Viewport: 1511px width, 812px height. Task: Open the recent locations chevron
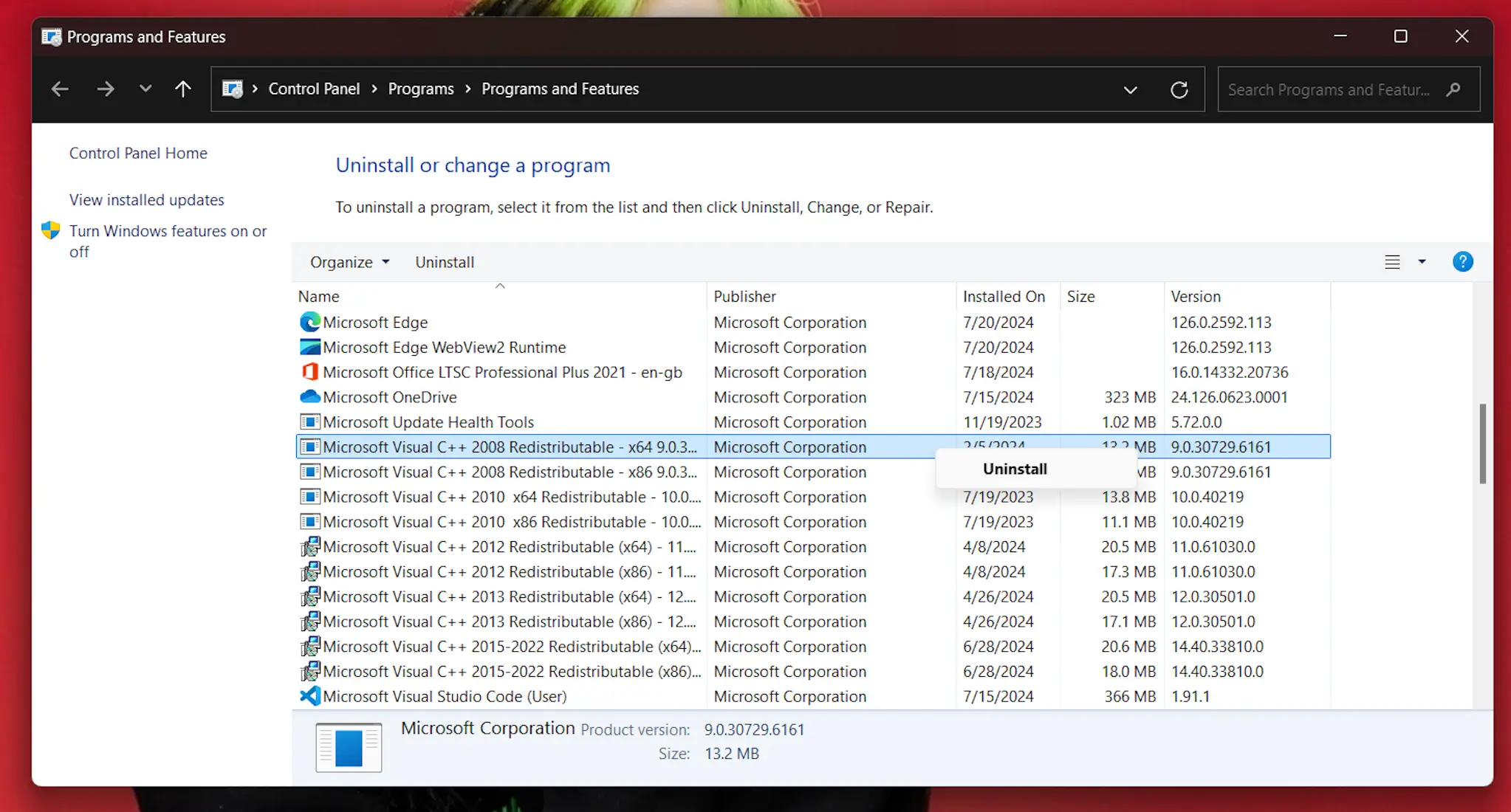pyautogui.click(x=145, y=89)
